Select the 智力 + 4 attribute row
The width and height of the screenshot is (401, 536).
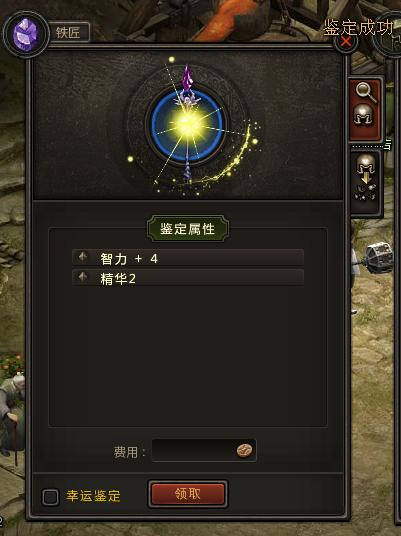(x=188, y=258)
